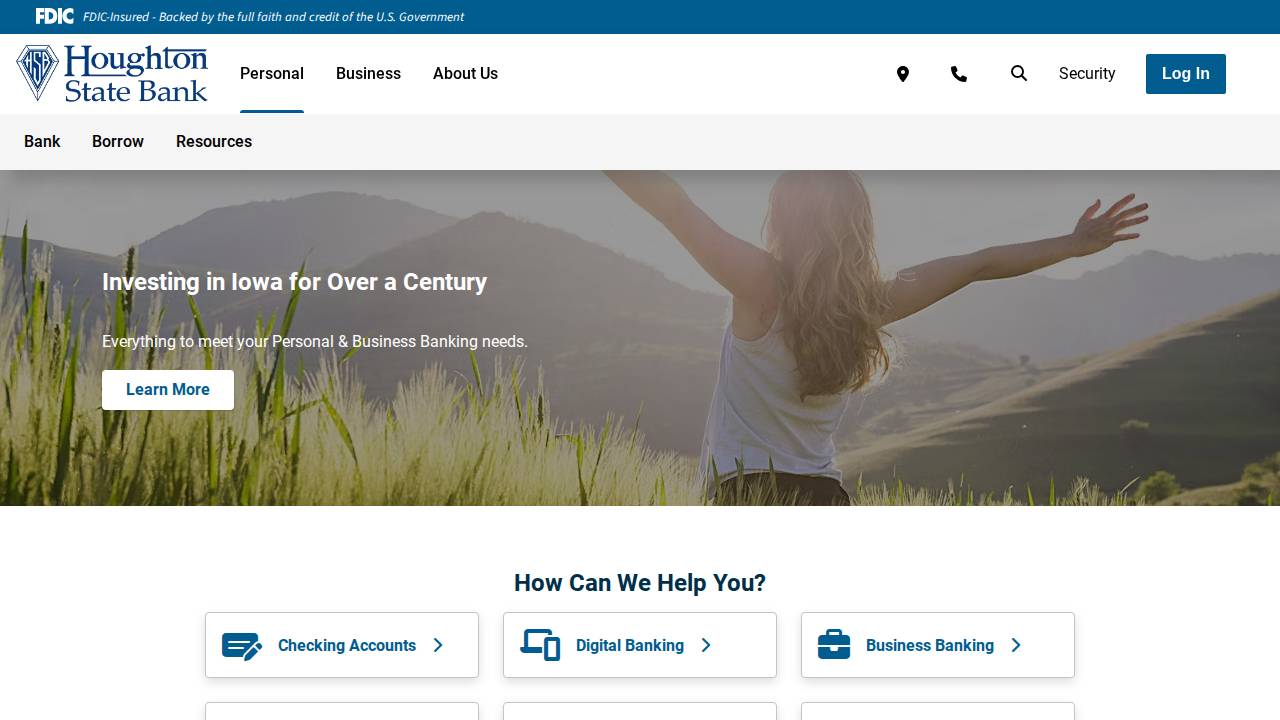1280x720 pixels.
Task: Expand the Digital Banking card chevron
Action: pyautogui.click(x=706, y=645)
